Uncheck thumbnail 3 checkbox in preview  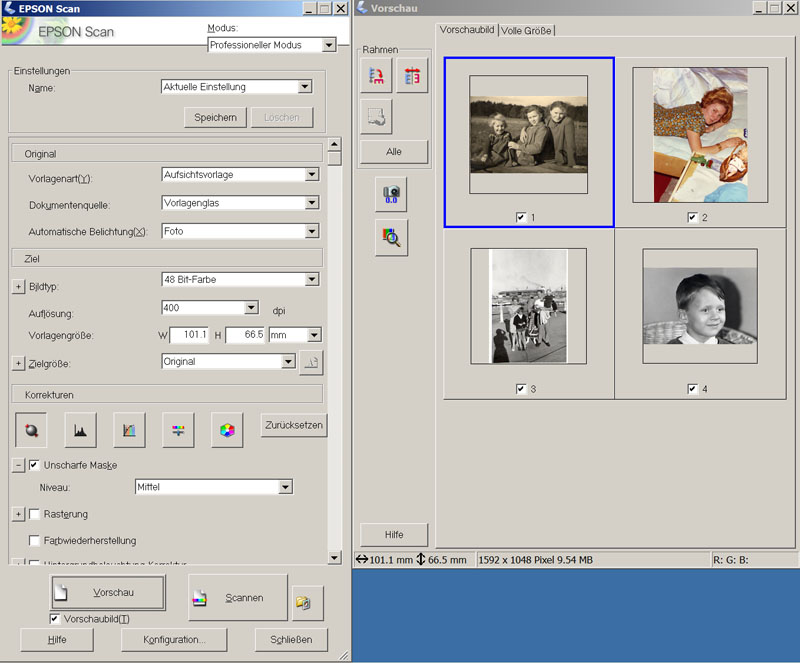(x=520, y=389)
